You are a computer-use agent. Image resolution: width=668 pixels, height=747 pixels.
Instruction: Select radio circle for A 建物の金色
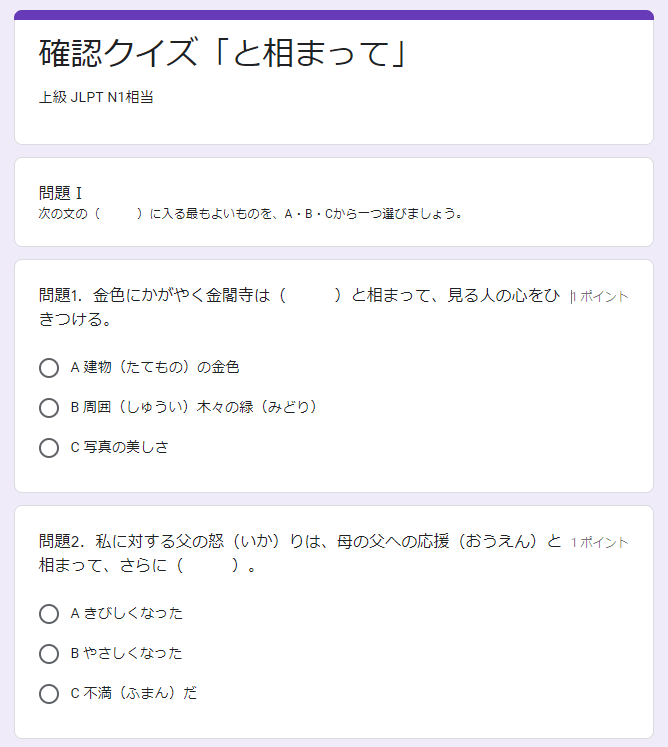(49, 368)
